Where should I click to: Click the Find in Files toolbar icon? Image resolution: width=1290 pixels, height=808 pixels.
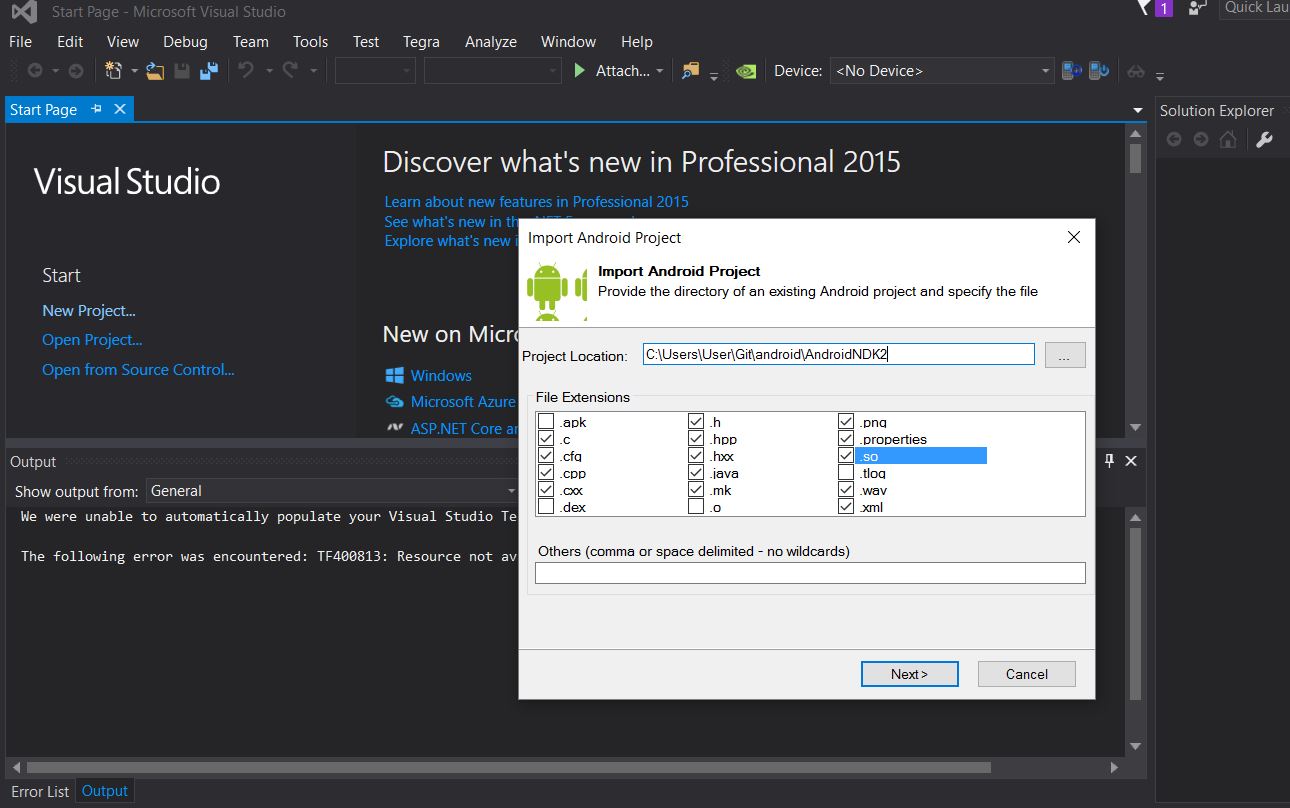tap(690, 71)
